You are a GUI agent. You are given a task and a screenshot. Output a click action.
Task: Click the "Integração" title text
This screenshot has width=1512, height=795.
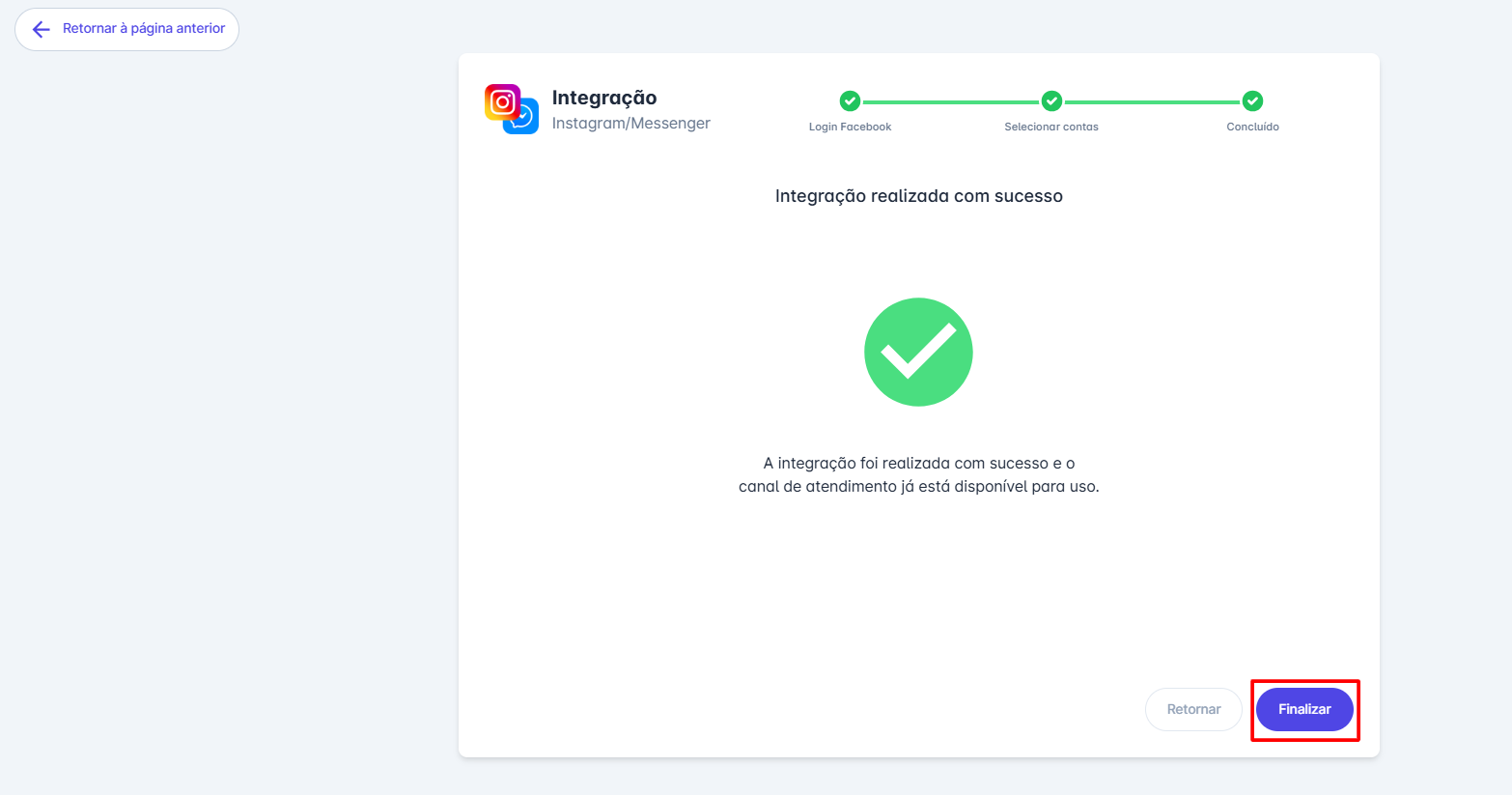tap(604, 98)
